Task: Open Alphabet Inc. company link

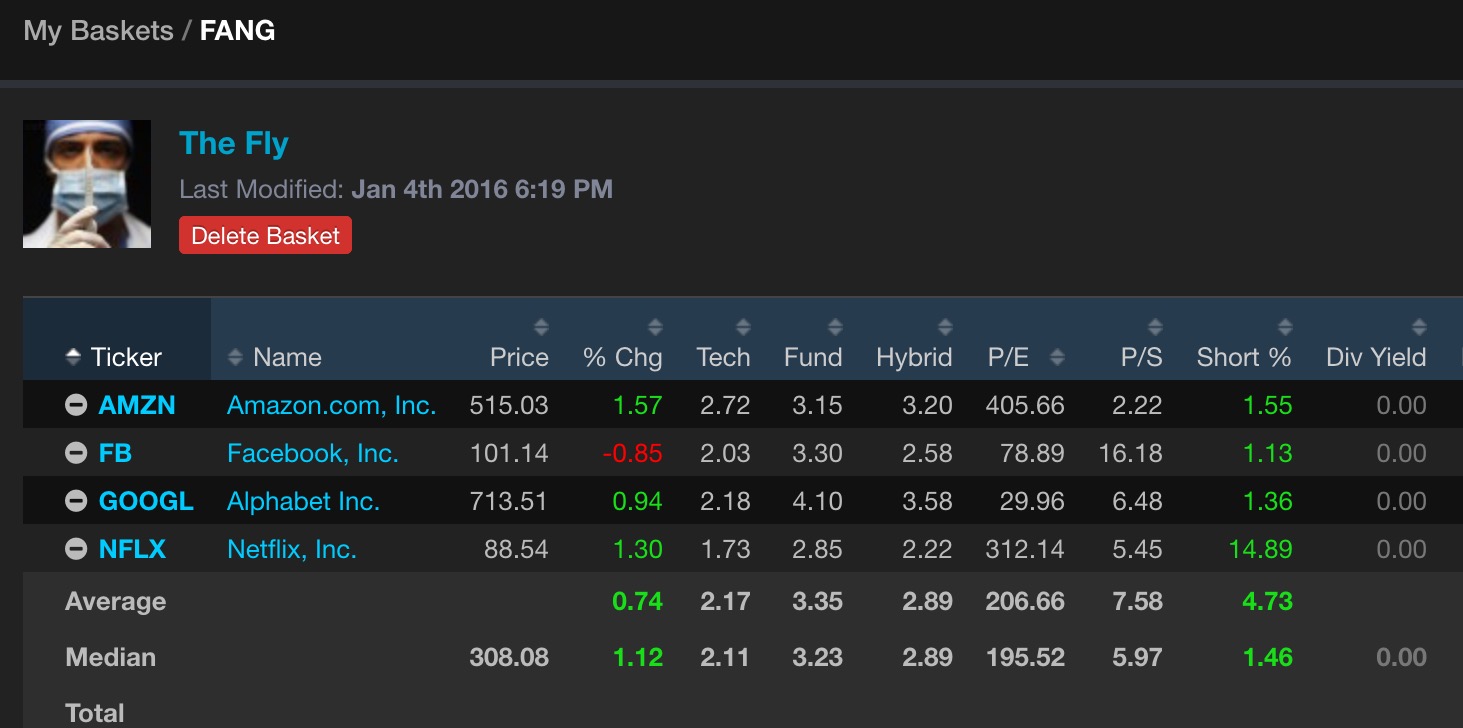Action: coord(303,501)
